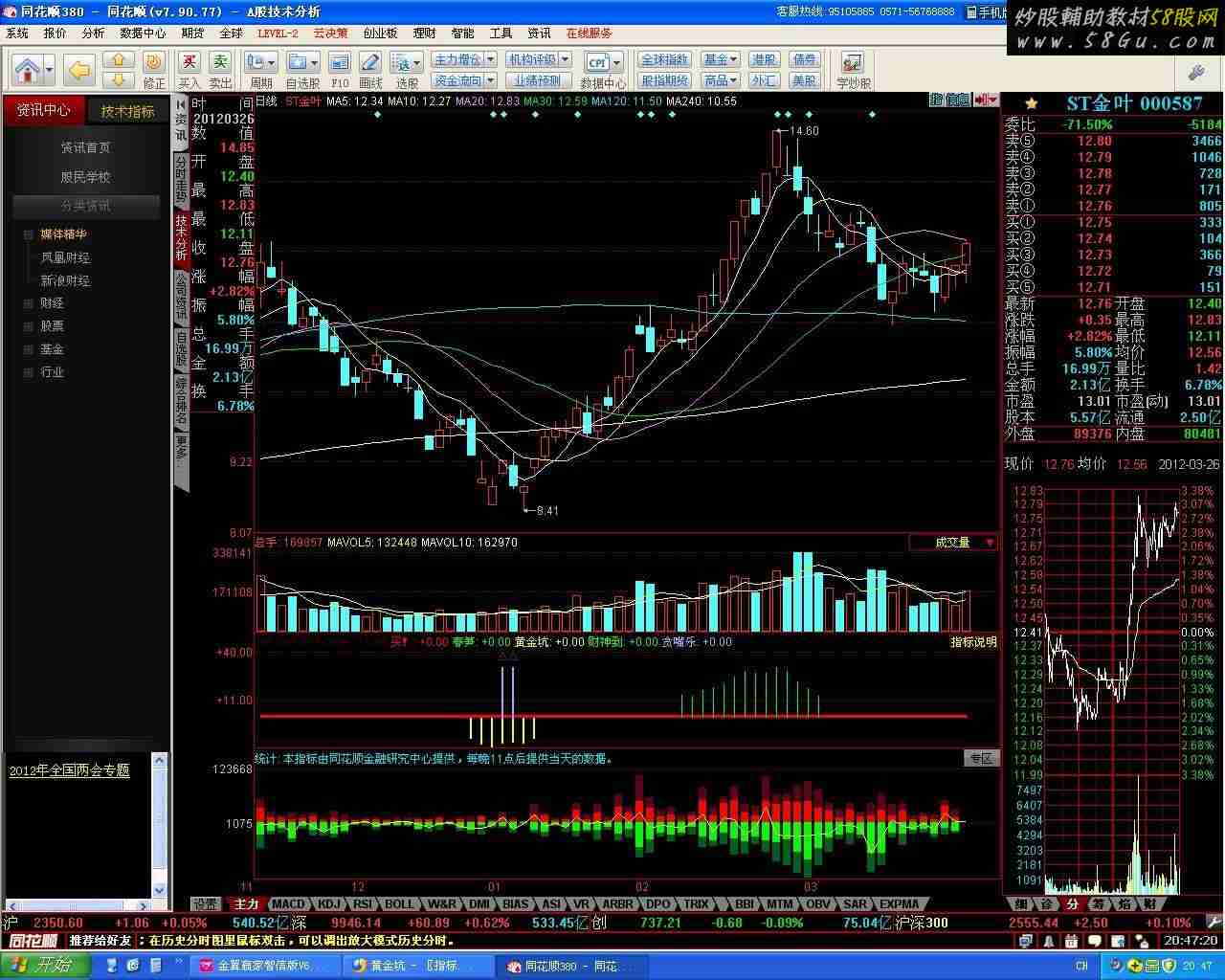Expand the 资金流向 dropdown
This screenshot has width=1225, height=980.
[490, 81]
